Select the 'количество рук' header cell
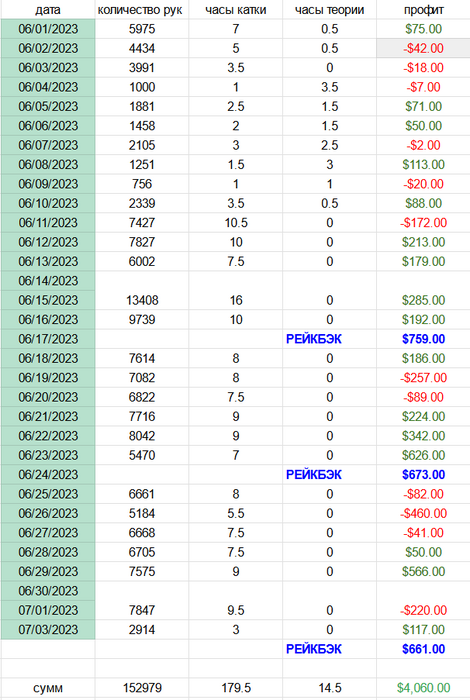 click(141, 9)
